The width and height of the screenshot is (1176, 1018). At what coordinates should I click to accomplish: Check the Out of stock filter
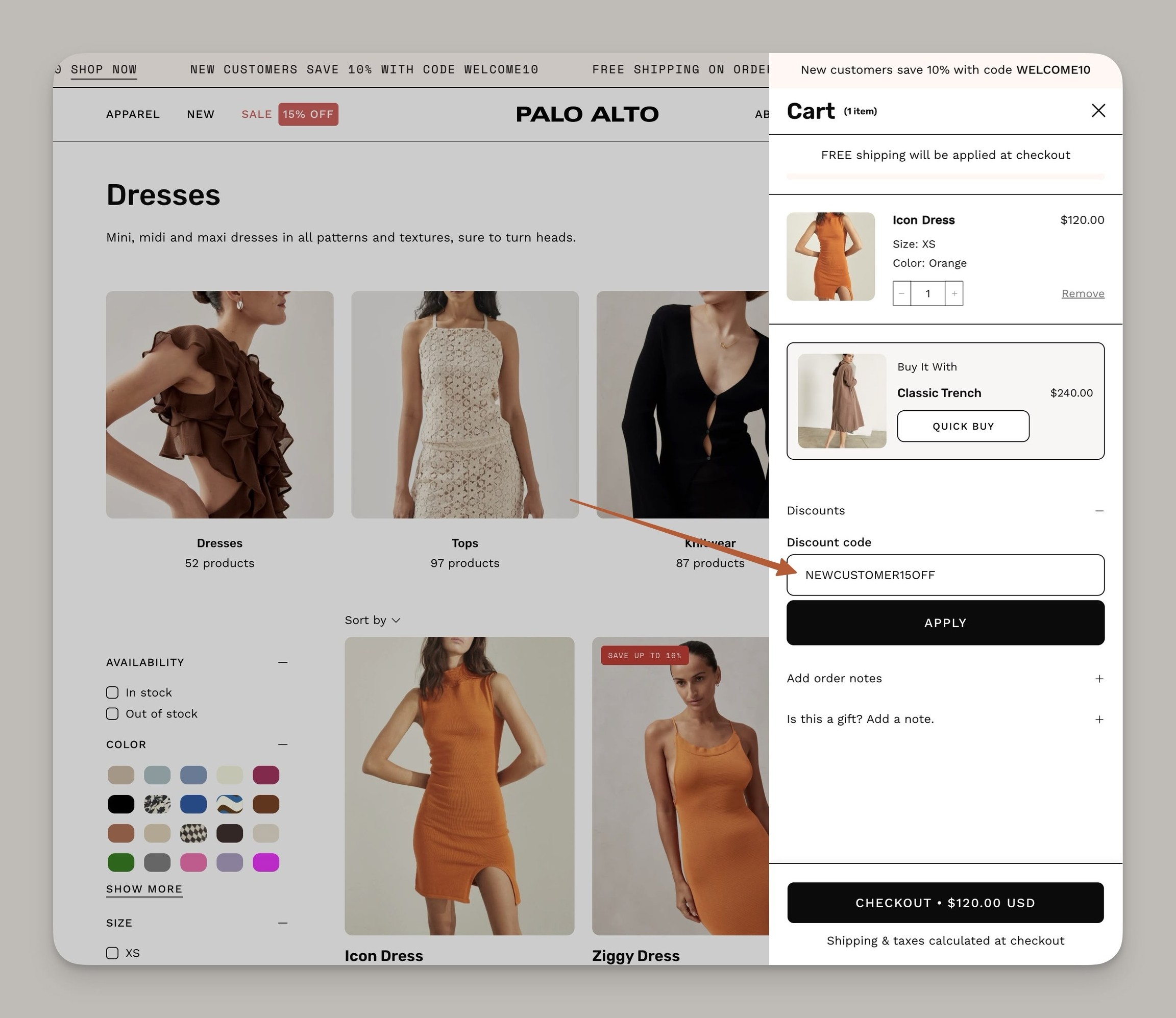coord(112,713)
